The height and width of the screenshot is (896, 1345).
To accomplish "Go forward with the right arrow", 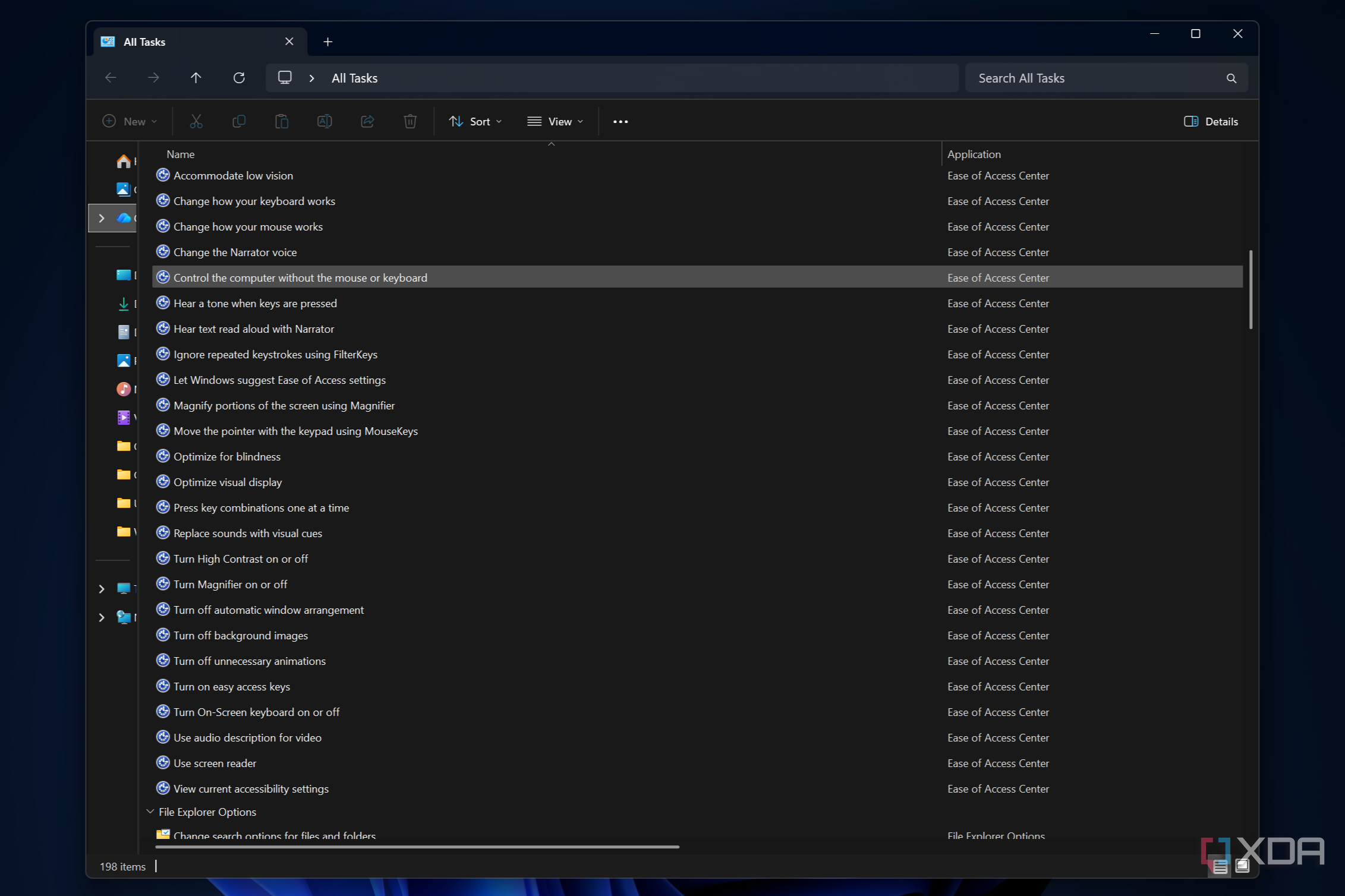I will [153, 78].
